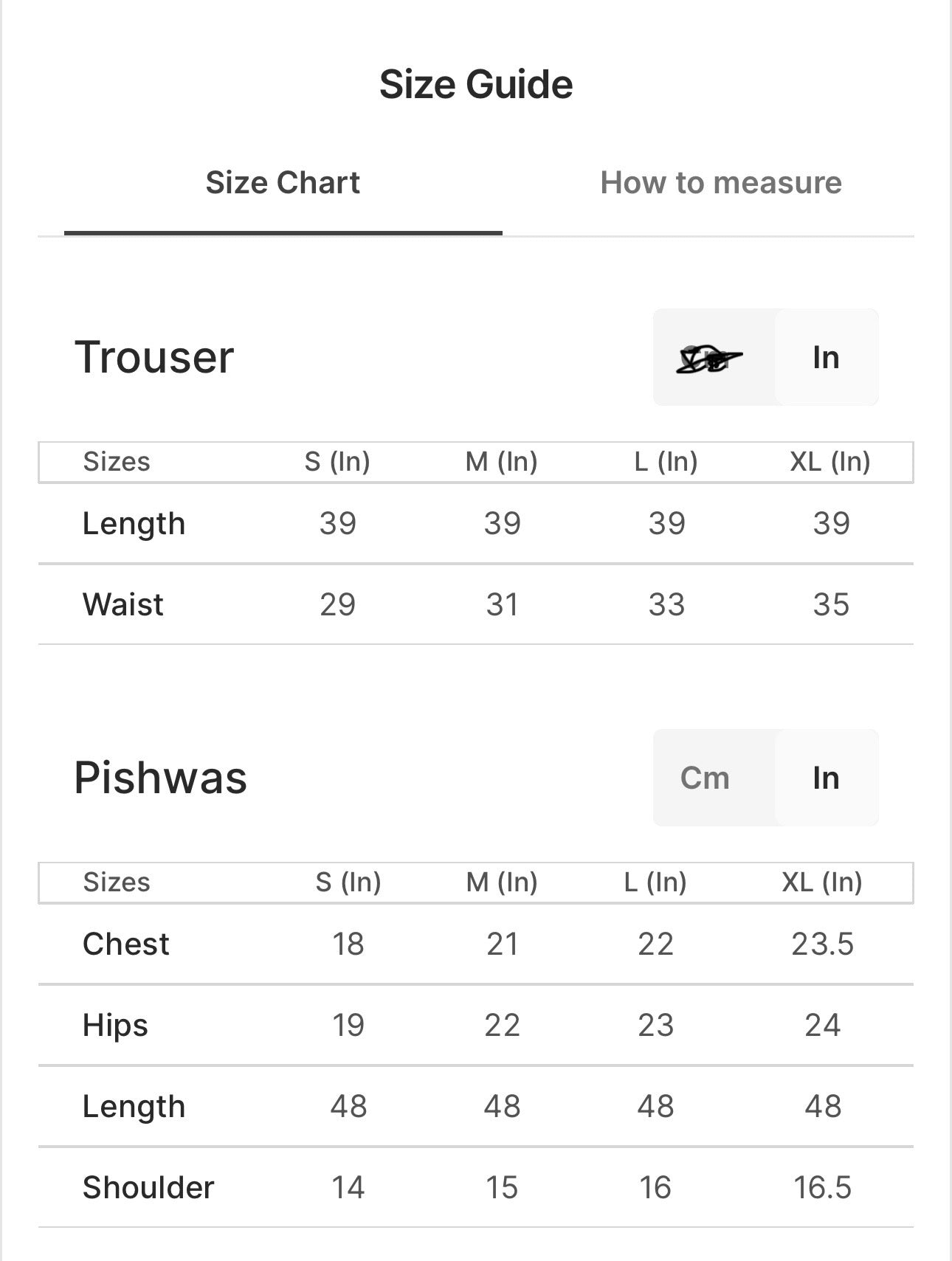Select Pishwas Shoulder value 16.5
952x1261 pixels.
822,1188
